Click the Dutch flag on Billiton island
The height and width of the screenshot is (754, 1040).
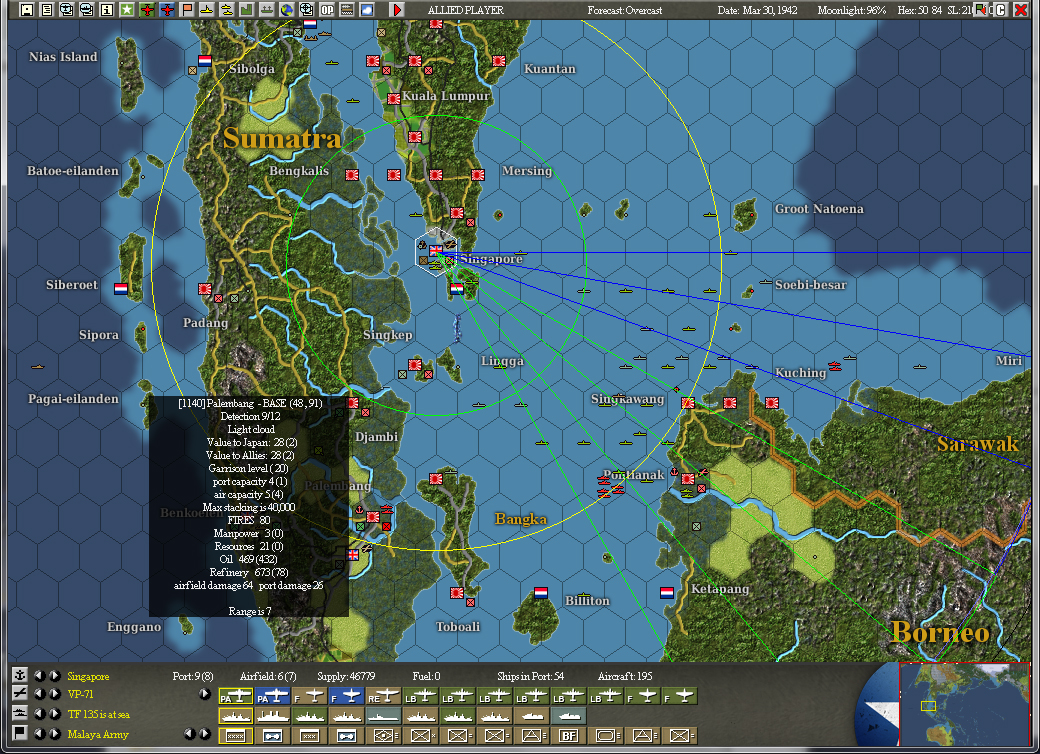tap(541, 592)
